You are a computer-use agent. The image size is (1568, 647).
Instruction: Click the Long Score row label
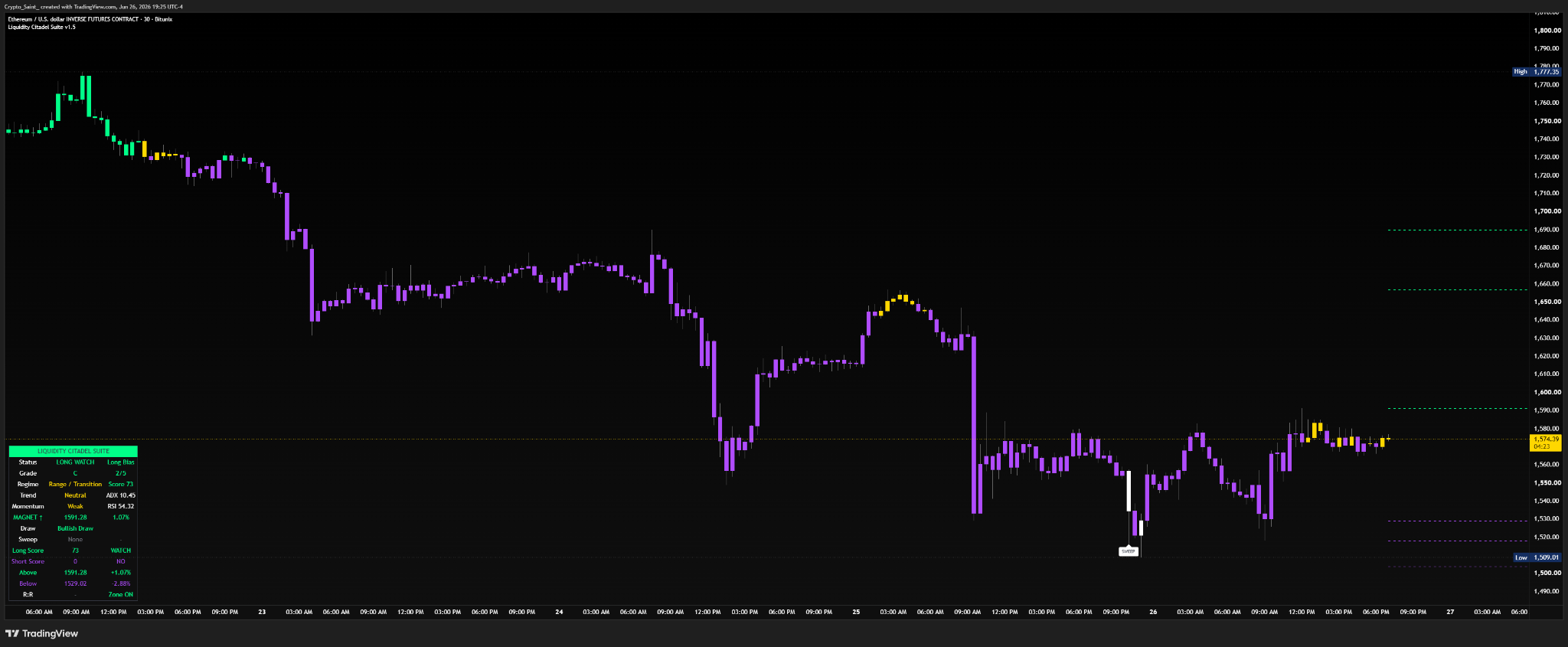[x=28, y=551]
